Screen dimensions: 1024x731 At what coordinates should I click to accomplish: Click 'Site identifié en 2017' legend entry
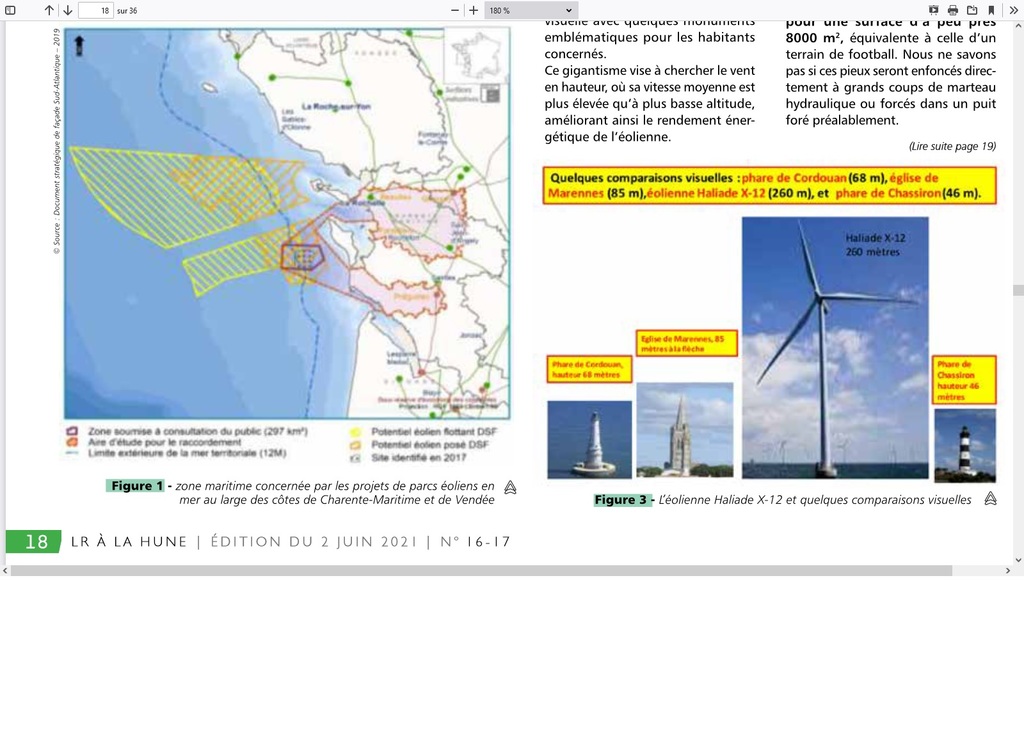(419, 458)
